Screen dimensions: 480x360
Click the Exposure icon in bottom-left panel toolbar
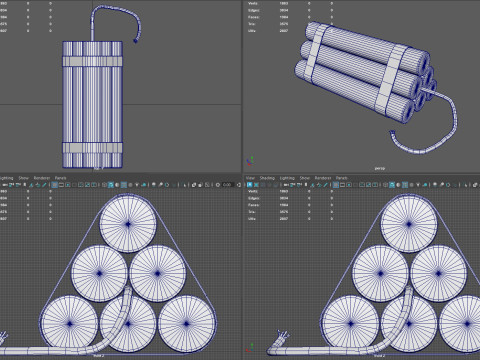(217, 185)
